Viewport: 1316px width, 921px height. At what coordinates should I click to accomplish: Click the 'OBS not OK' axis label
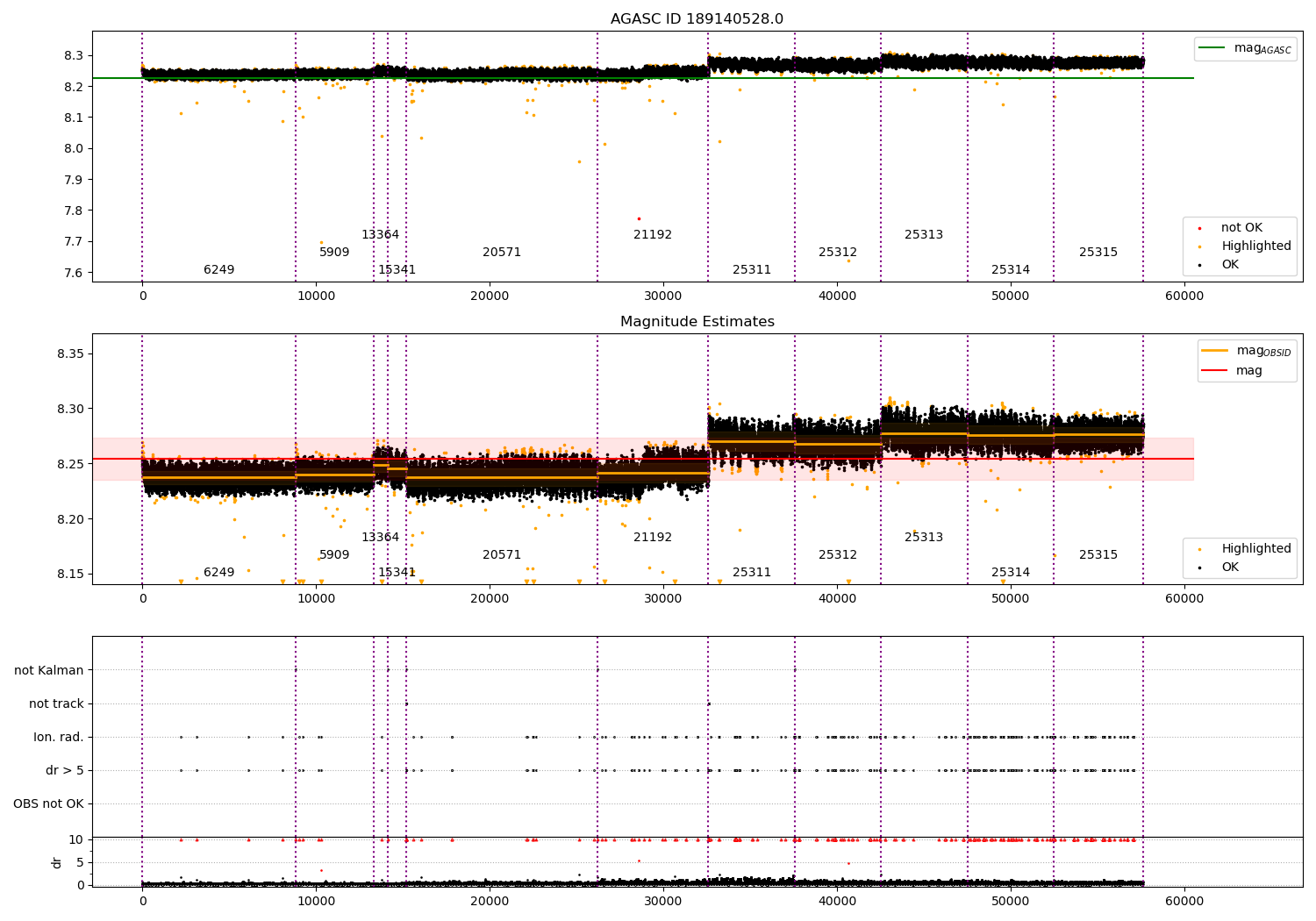pyautogui.click(x=48, y=804)
